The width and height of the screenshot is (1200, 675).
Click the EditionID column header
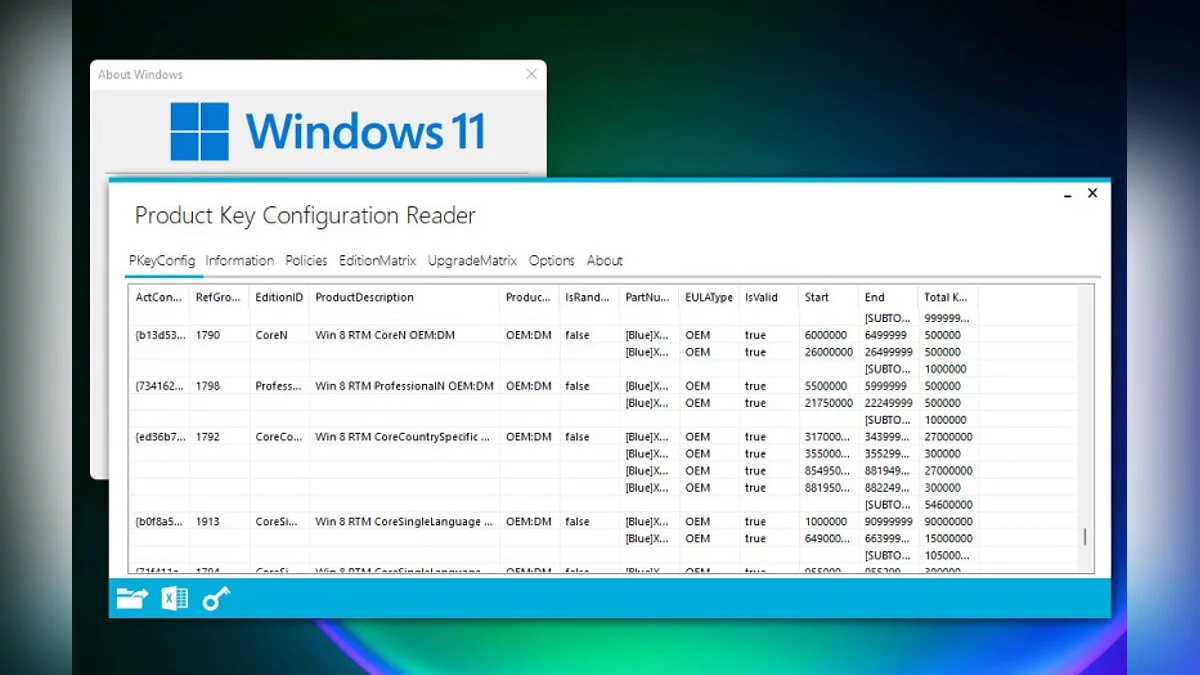click(x=279, y=297)
